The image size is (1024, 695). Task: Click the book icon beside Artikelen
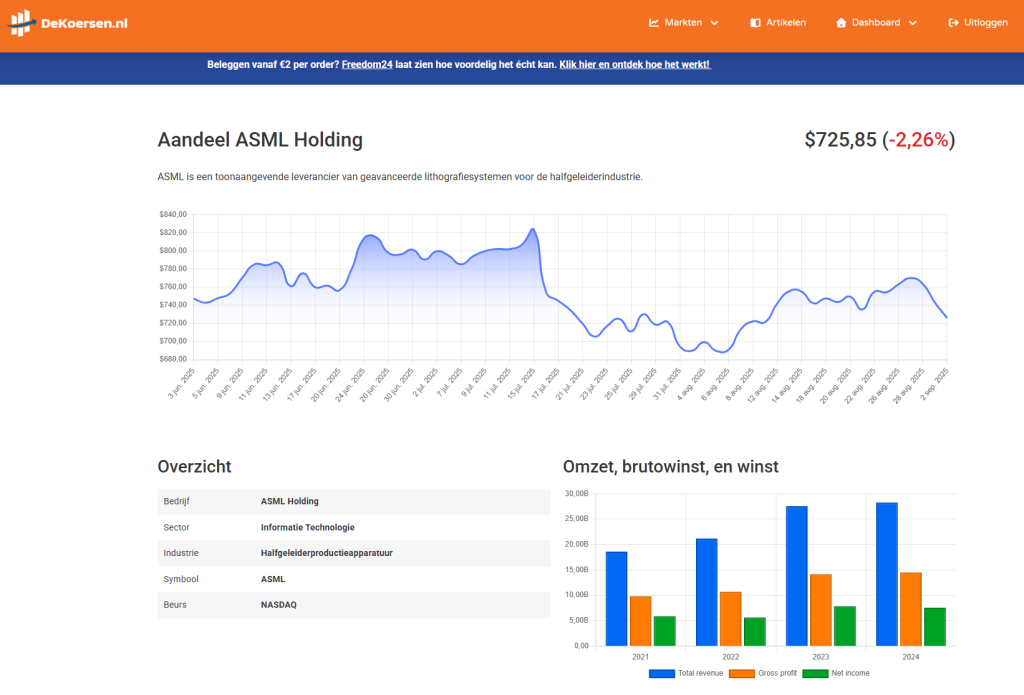[755, 23]
